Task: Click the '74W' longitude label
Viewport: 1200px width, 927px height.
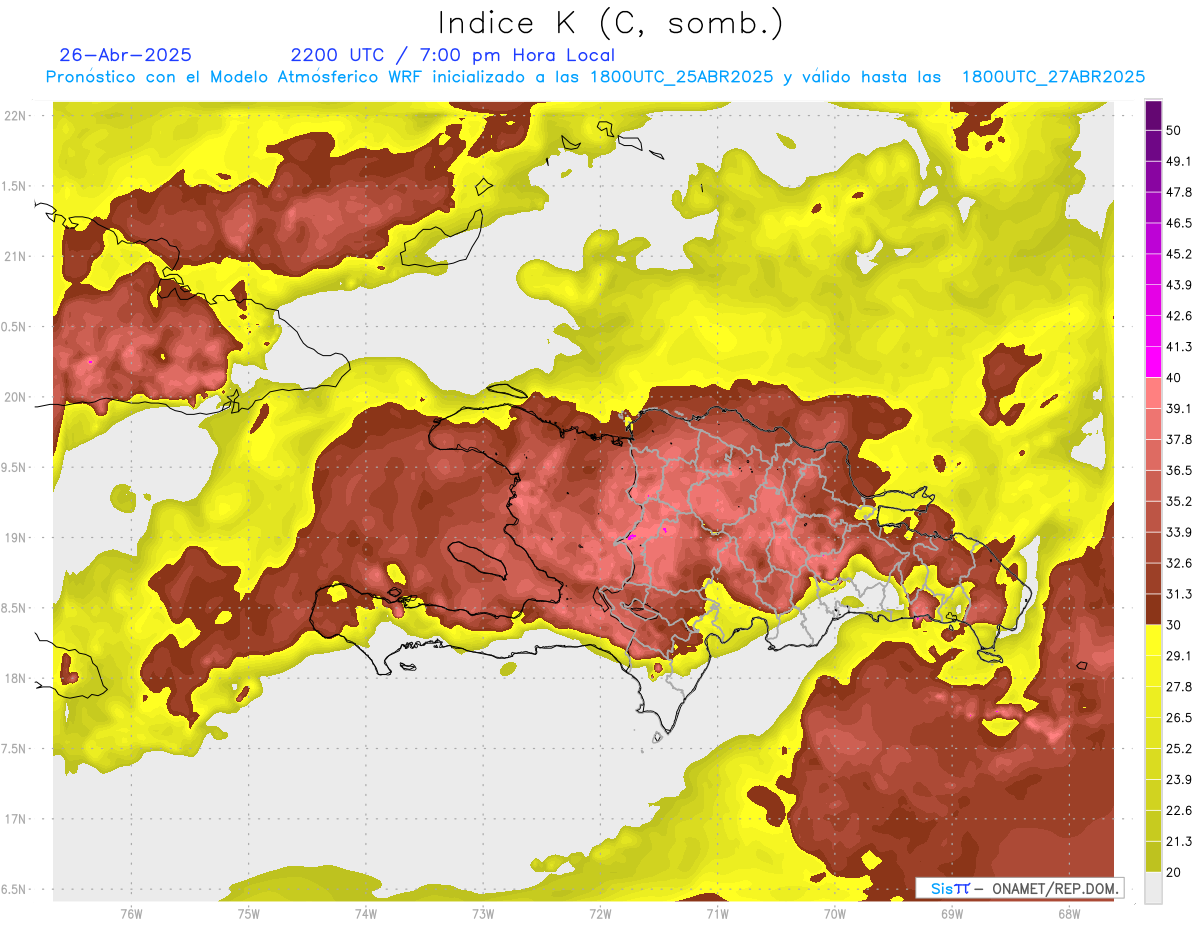Action: point(366,914)
